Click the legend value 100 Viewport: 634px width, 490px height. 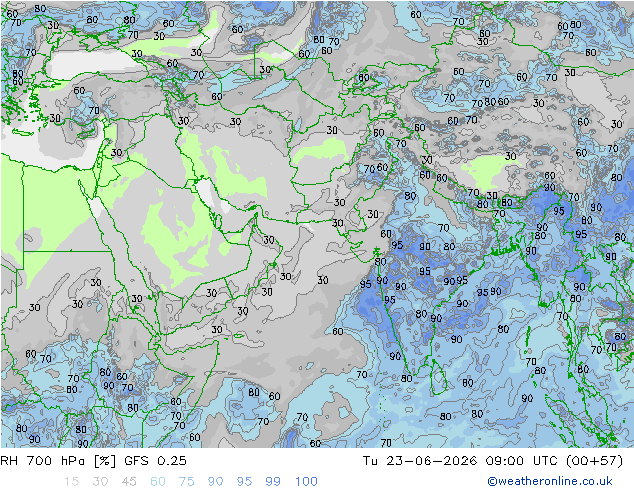point(306,481)
